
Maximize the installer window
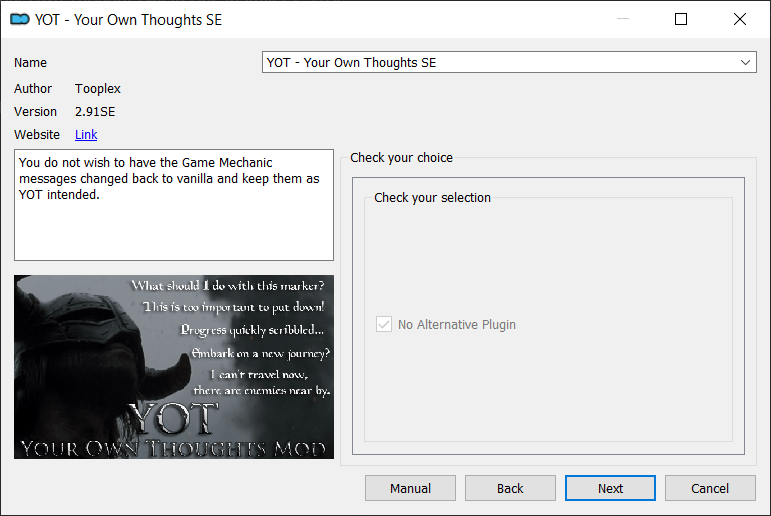click(x=681, y=19)
